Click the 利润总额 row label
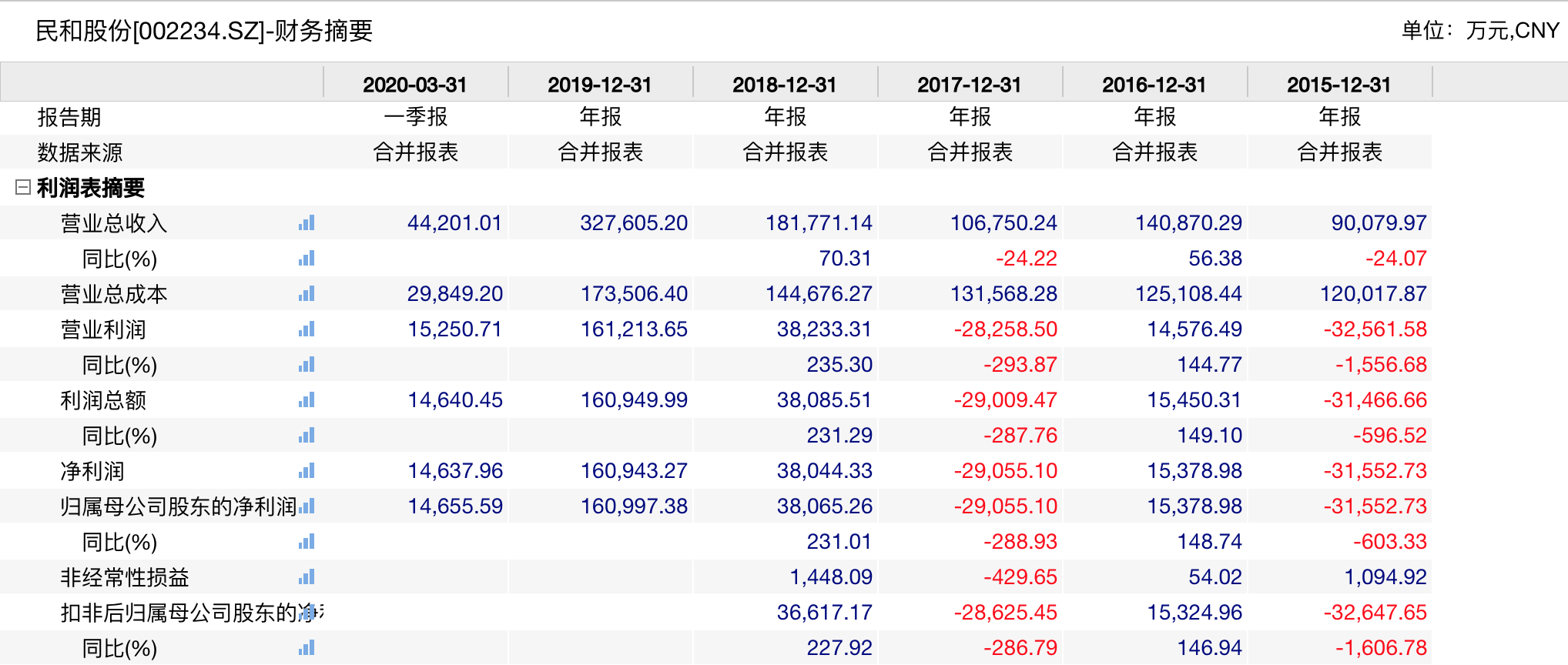 point(103,400)
